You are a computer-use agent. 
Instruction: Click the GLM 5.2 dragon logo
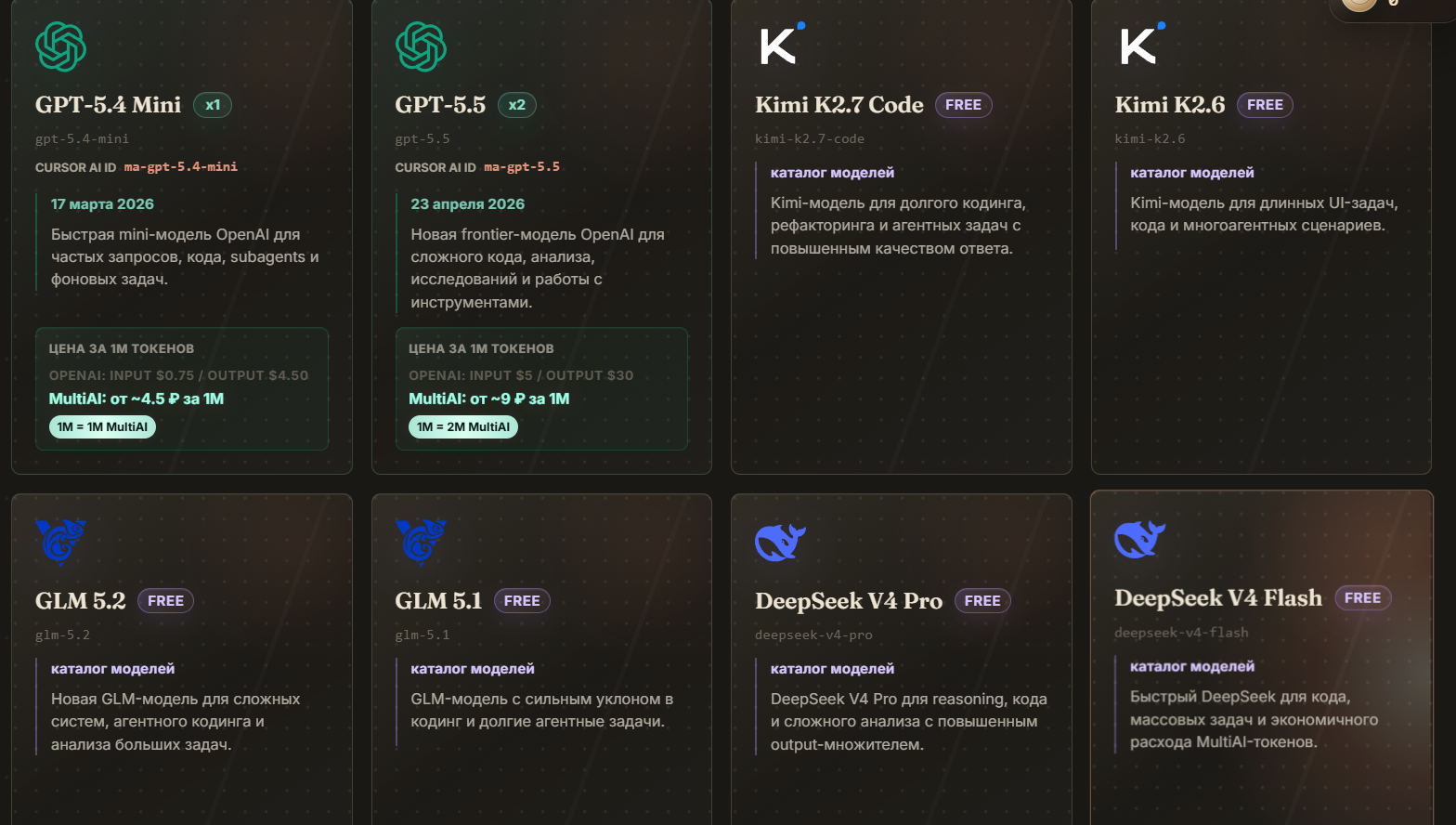[60, 542]
